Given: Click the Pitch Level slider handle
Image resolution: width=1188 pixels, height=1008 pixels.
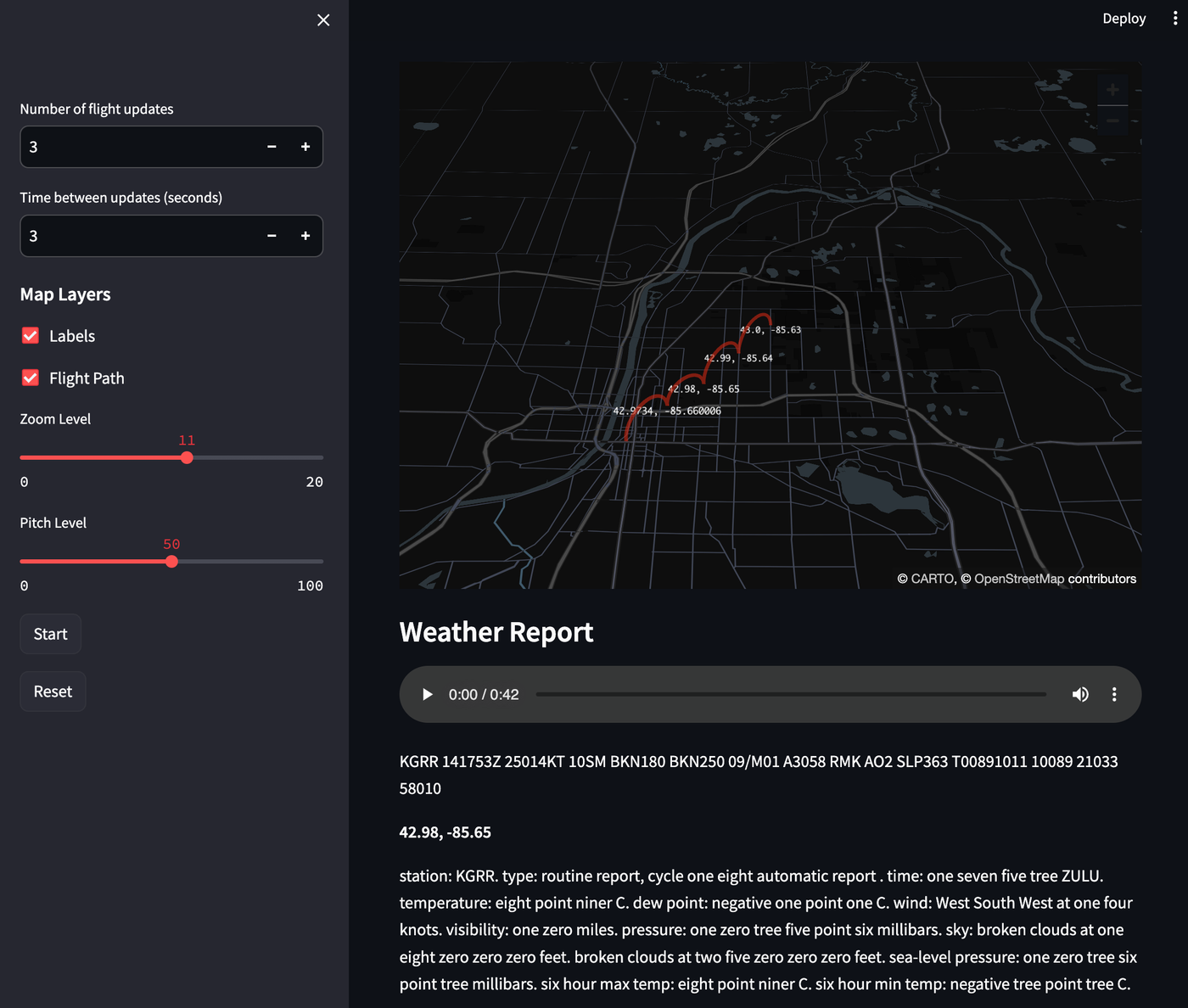Looking at the screenshot, I should coord(171,561).
